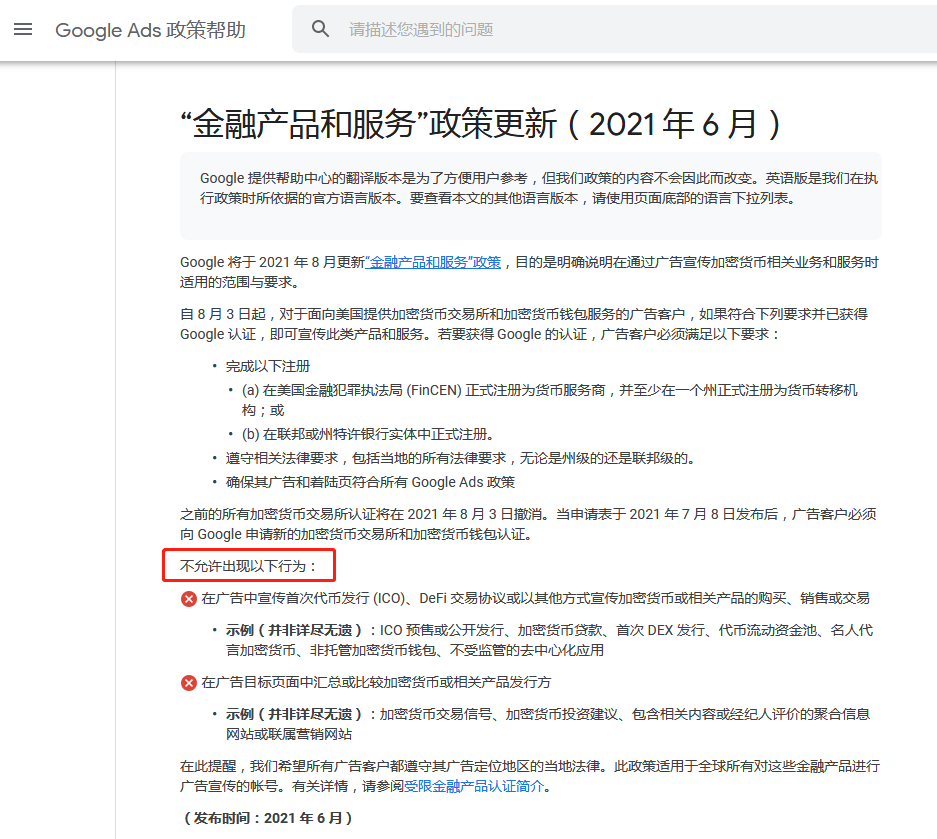Click the text （发布时间：2021 年 6 月）
This screenshot has height=839, width=937.
[268, 818]
